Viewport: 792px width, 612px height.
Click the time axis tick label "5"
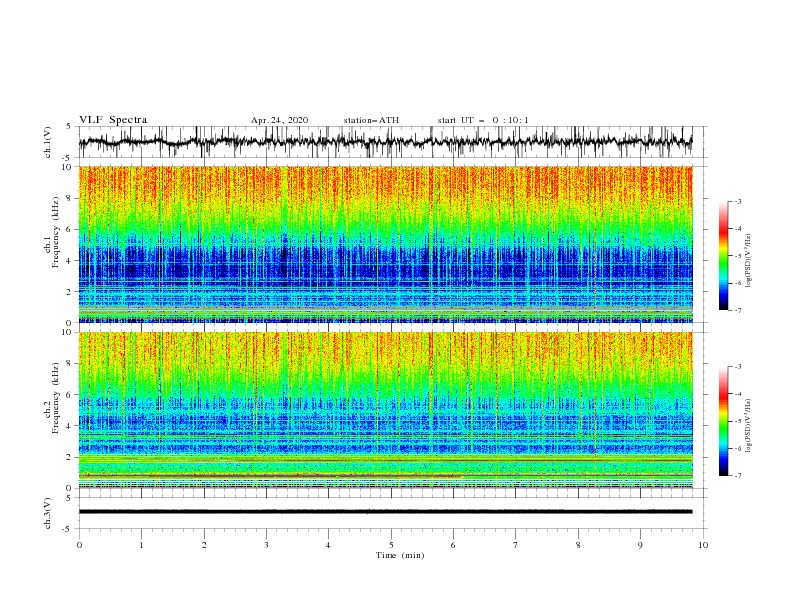[x=391, y=545]
